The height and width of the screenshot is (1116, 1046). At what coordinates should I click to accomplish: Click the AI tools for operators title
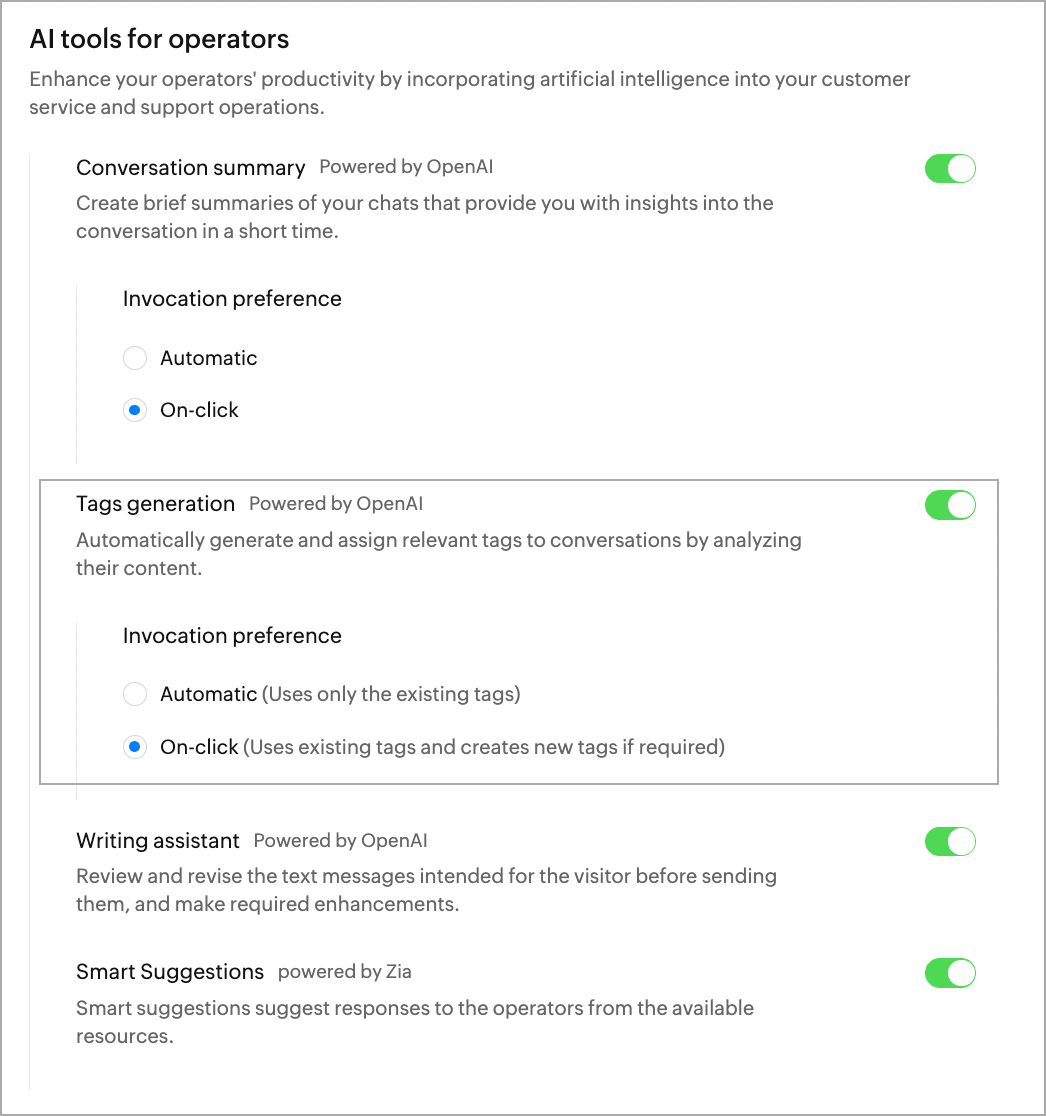tap(159, 39)
